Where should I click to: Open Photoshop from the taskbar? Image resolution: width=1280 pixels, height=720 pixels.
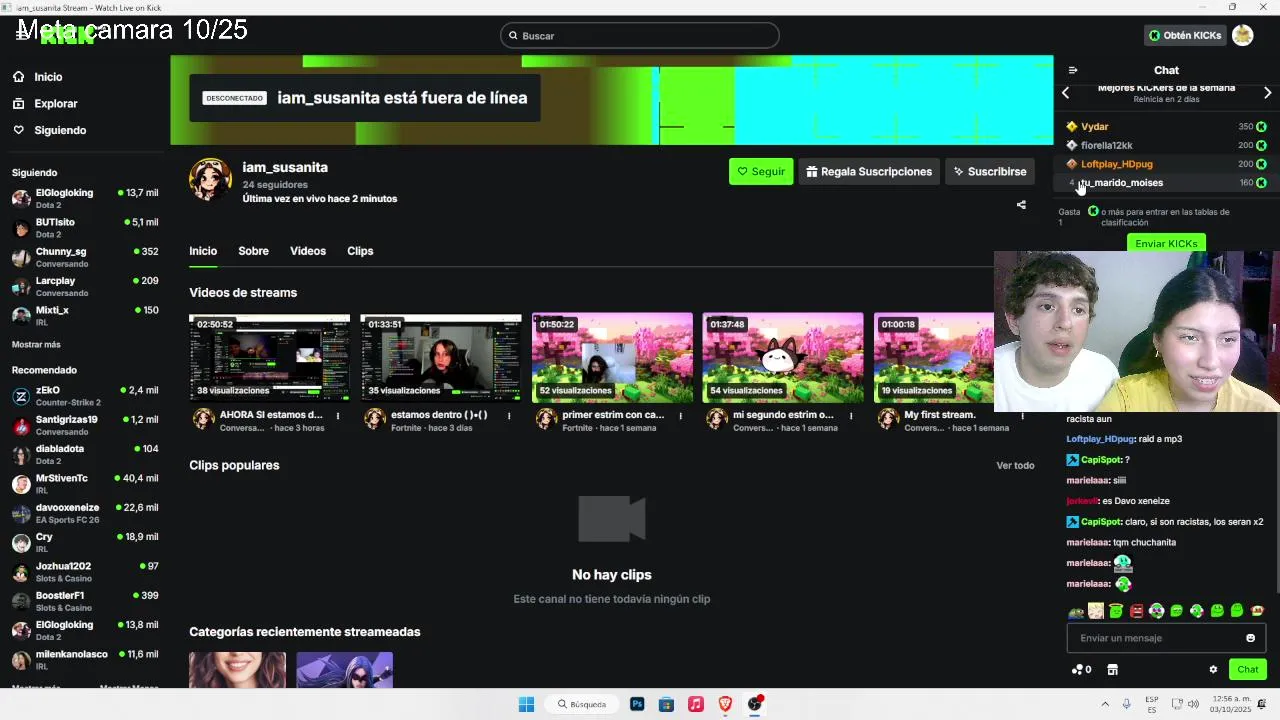pyautogui.click(x=637, y=704)
